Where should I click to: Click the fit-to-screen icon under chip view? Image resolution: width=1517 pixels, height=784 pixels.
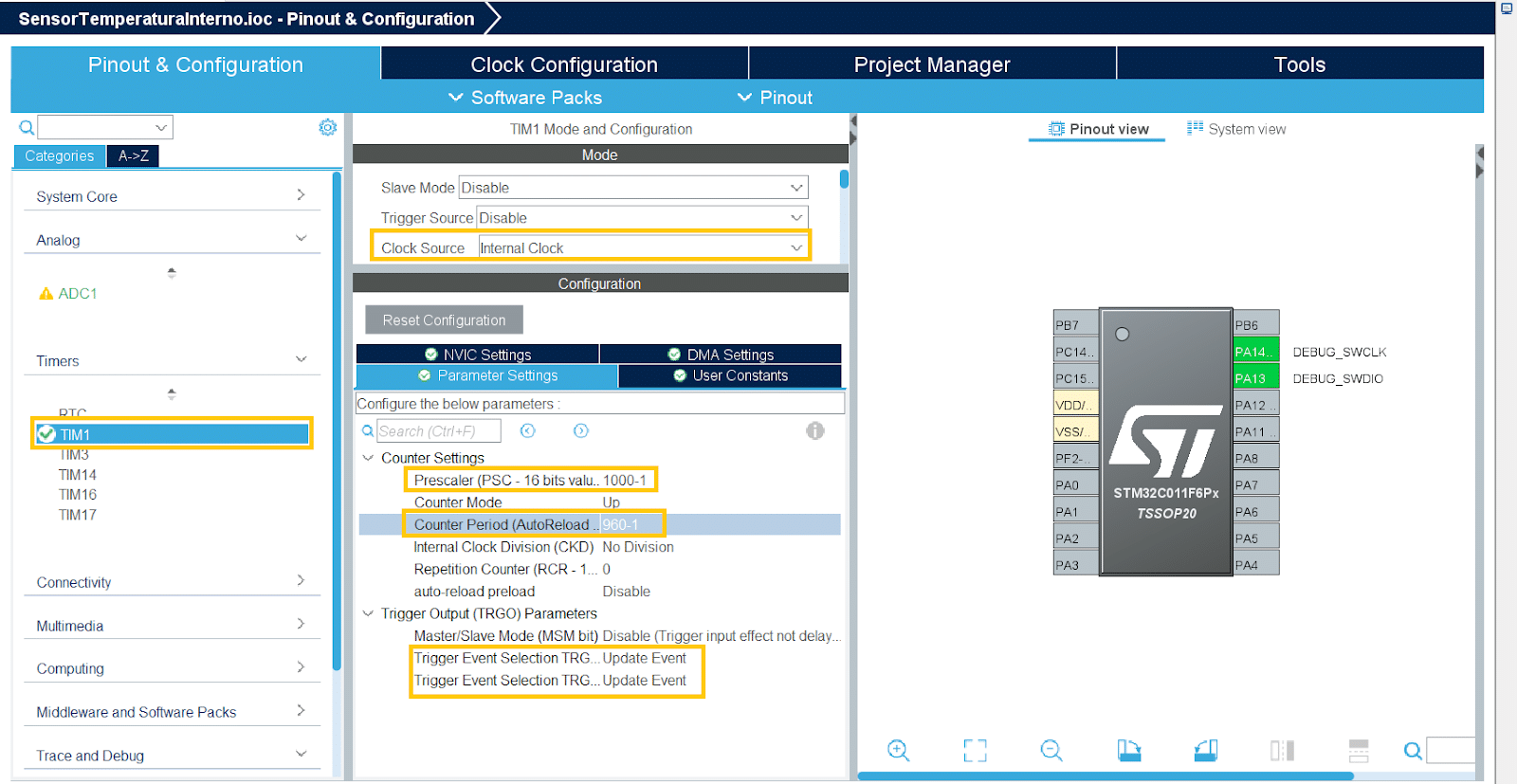pos(975,751)
